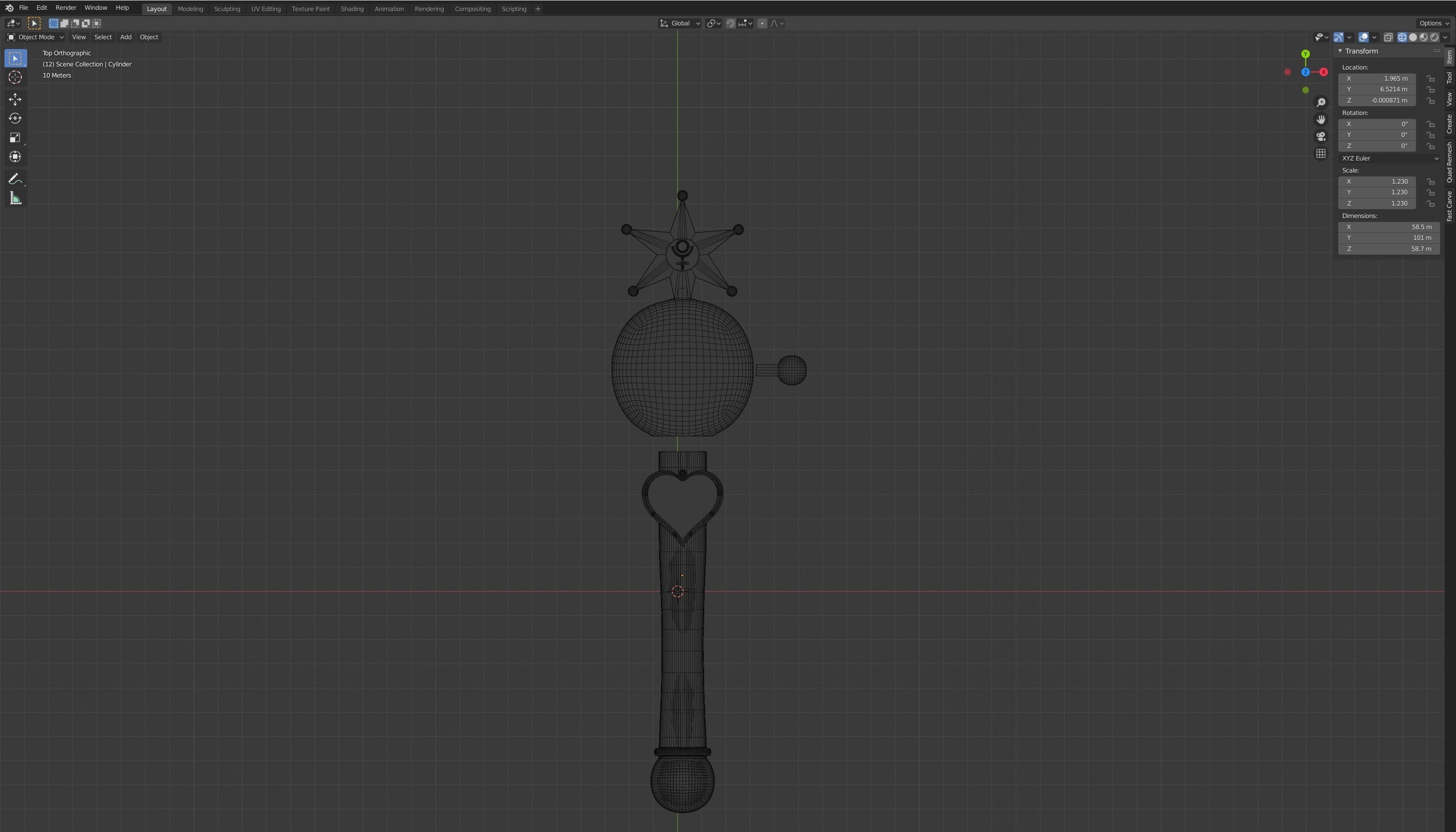The image size is (1456, 832).
Task: Open the File menu
Action: click(x=24, y=8)
